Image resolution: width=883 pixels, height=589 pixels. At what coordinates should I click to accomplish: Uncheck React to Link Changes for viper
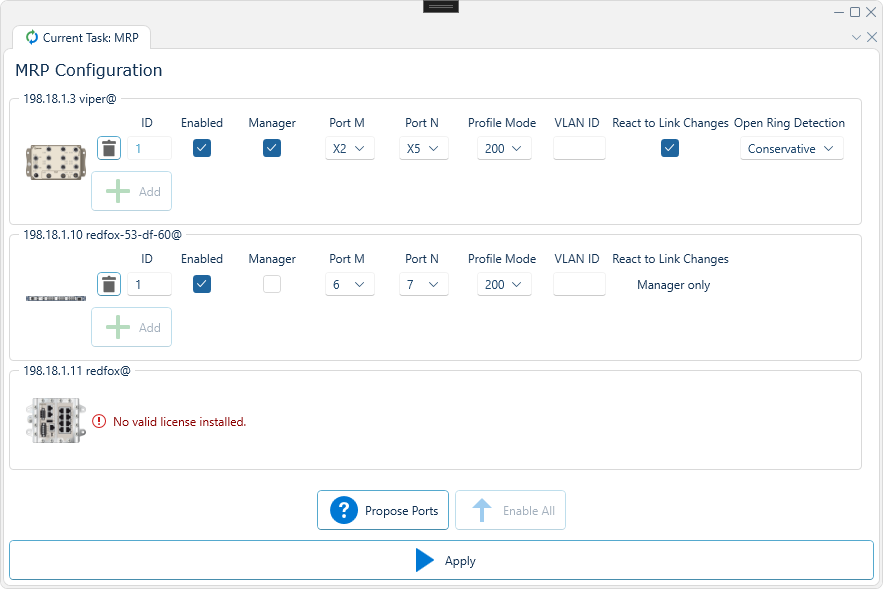click(669, 148)
